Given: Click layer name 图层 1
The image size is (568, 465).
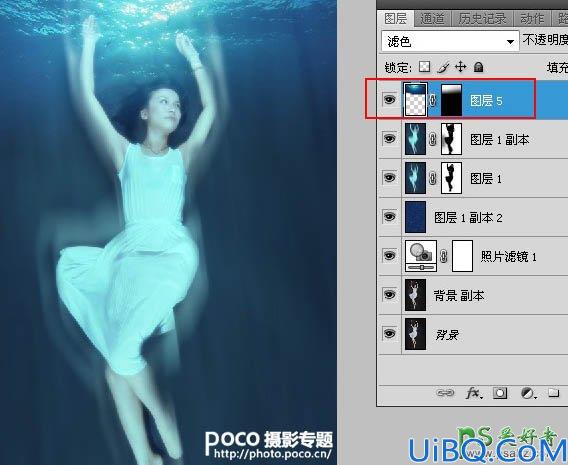Looking at the screenshot, I should coord(486,178).
